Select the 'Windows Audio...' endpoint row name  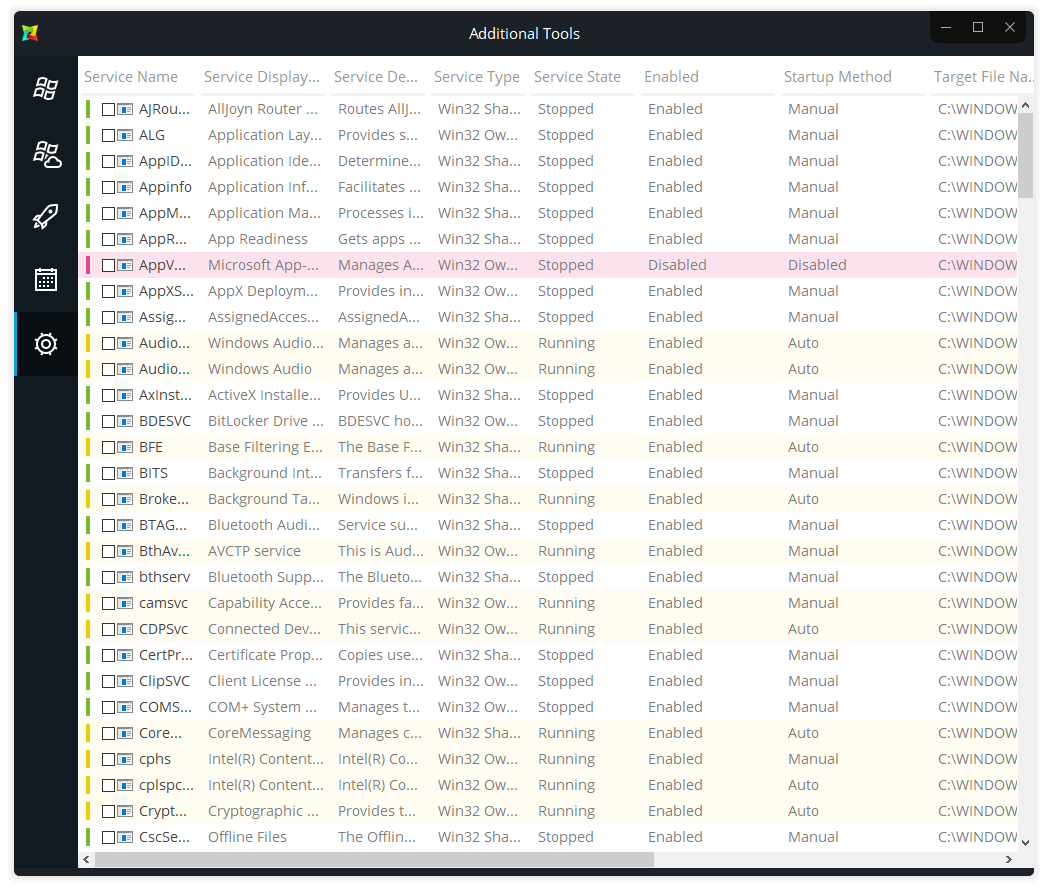266,343
